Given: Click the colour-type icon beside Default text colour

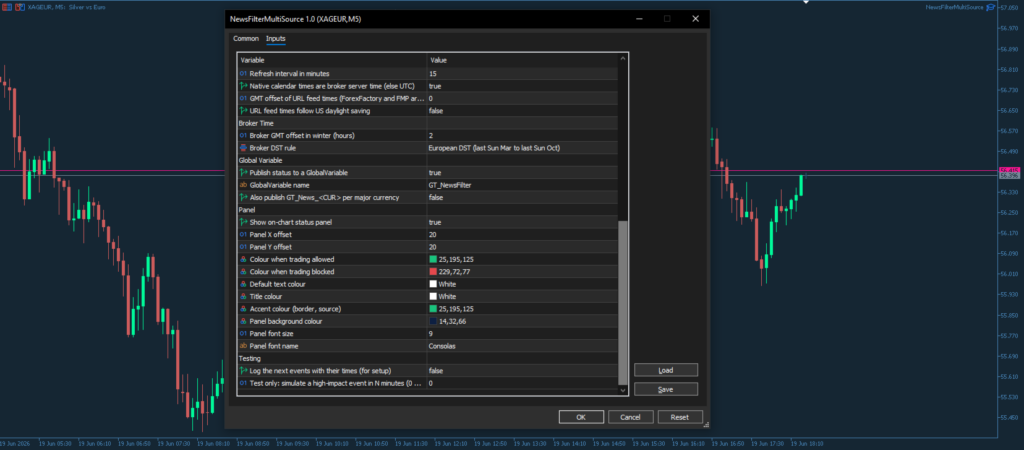Looking at the screenshot, I should tap(243, 284).
